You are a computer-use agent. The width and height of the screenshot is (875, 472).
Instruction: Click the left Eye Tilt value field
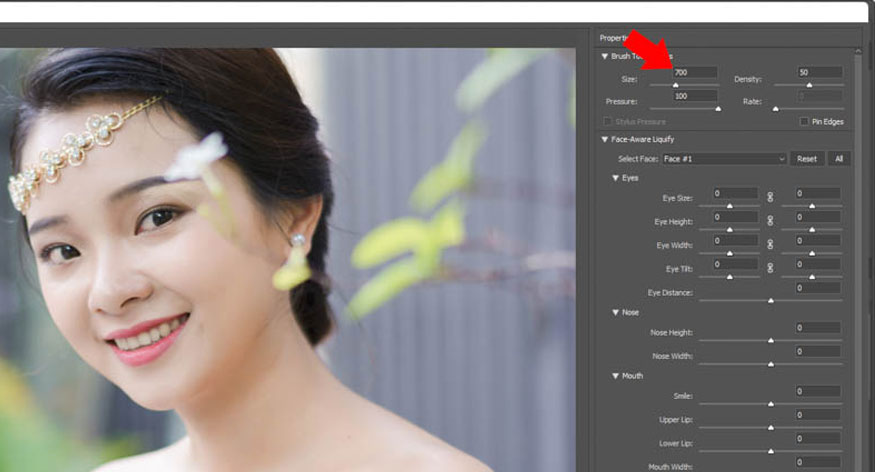[735, 264]
